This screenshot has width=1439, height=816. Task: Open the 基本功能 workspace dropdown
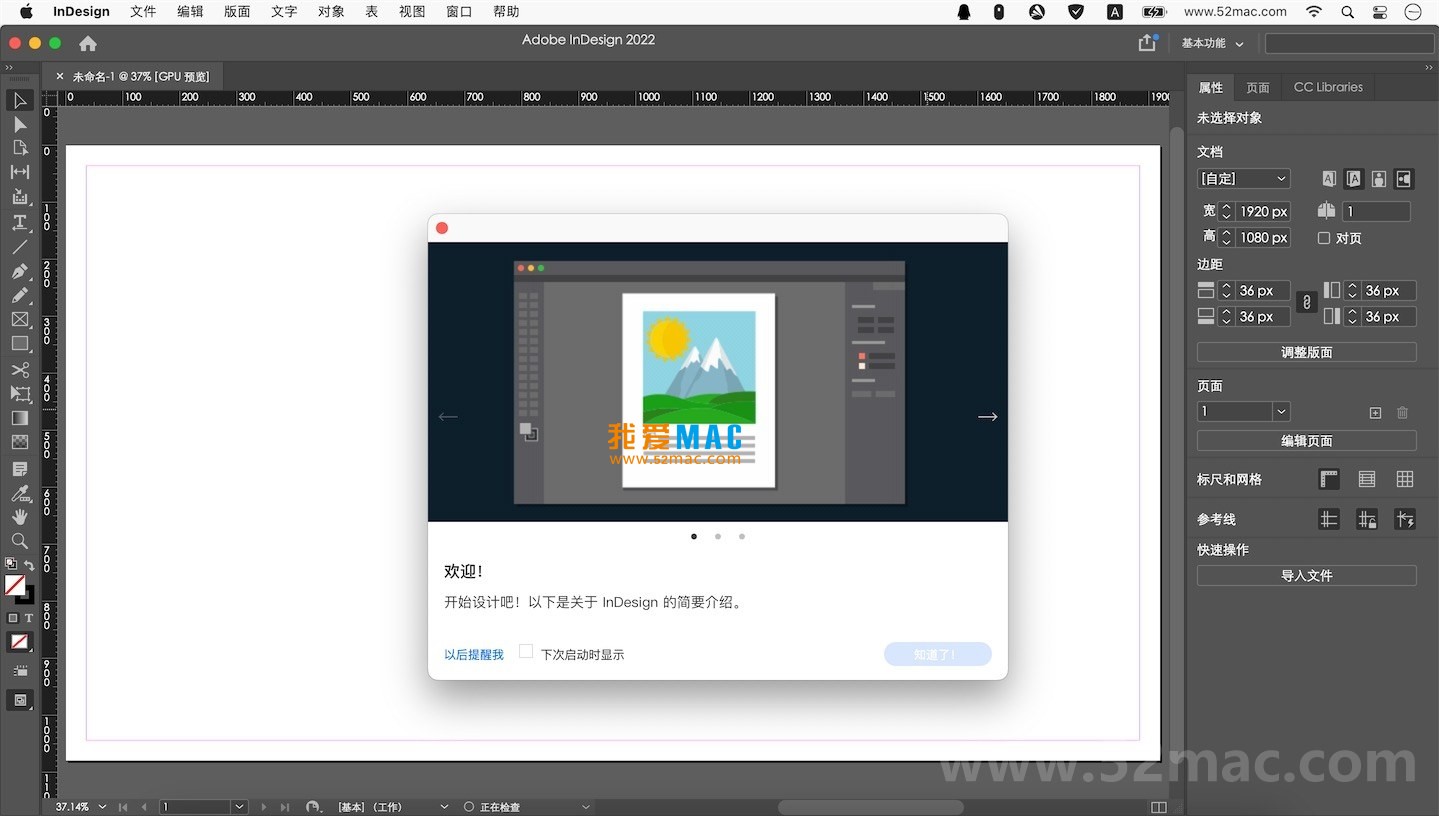pyautogui.click(x=1213, y=43)
